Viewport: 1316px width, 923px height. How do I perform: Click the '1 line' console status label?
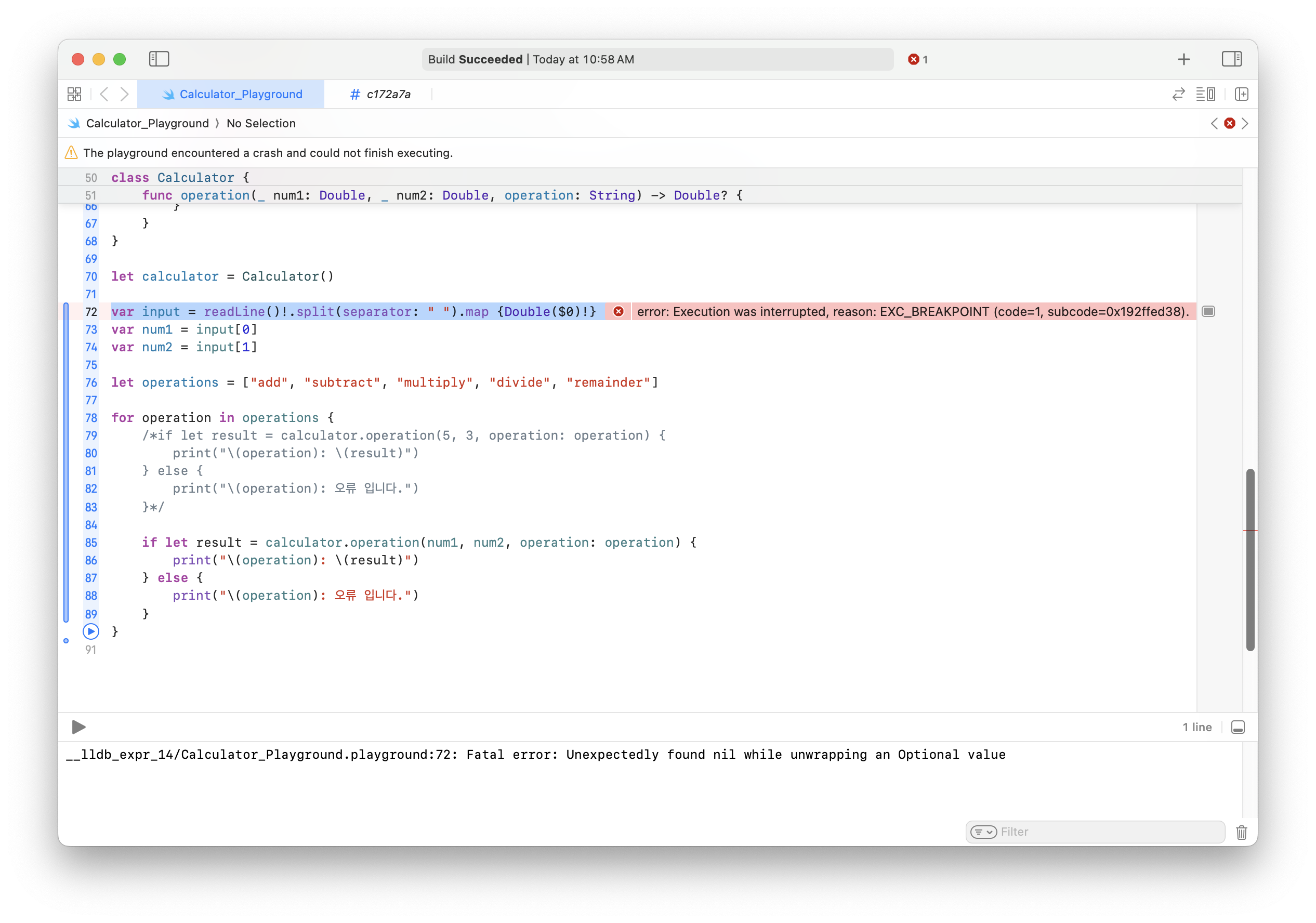pos(1197,727)
